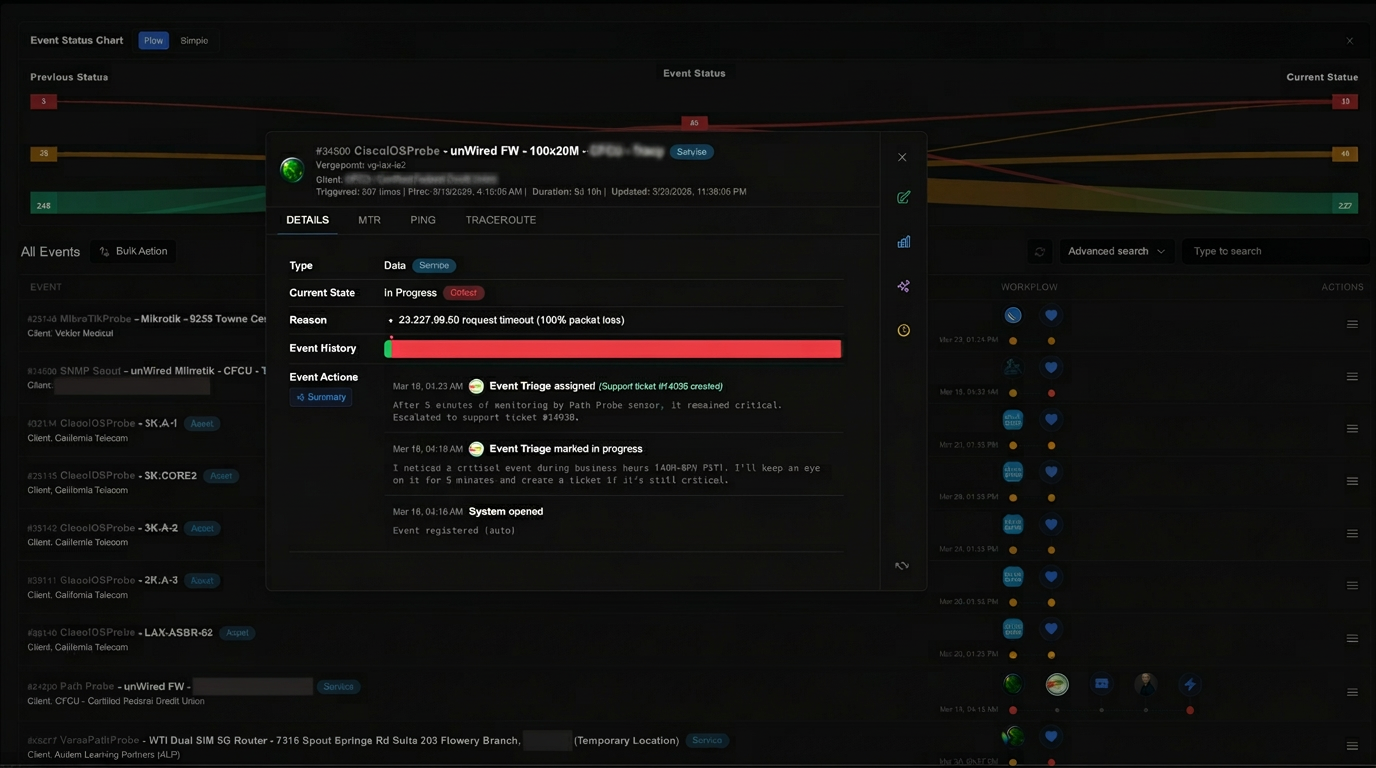
Task: Open the support ticket link in Event Triage assigned
Action: (660, 386)
